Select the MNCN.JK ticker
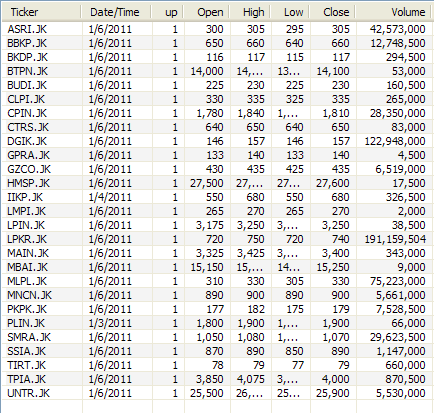This screenshot has width=434, height=413. tap(30, 295)
